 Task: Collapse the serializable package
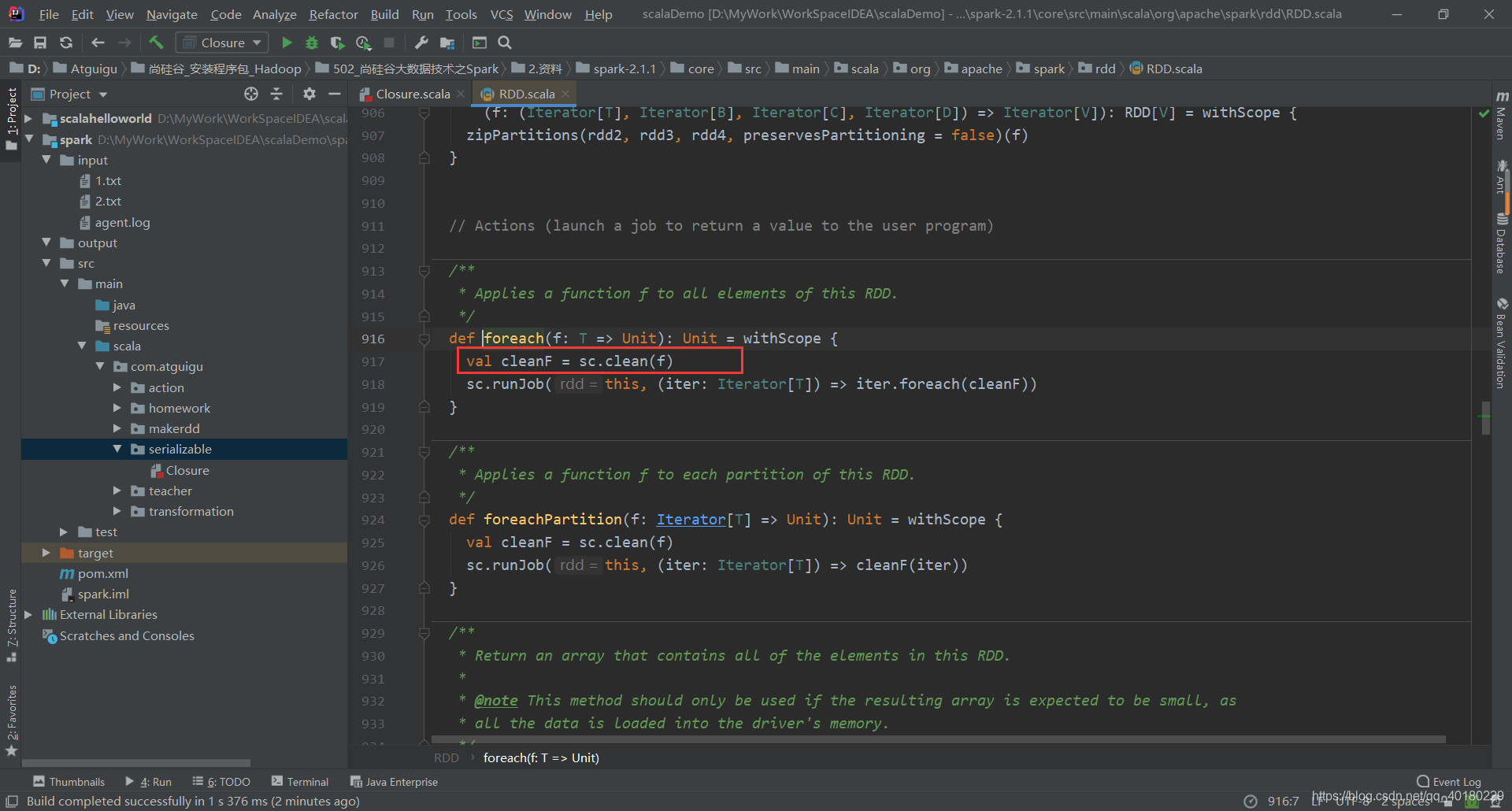tap(117, 449)
